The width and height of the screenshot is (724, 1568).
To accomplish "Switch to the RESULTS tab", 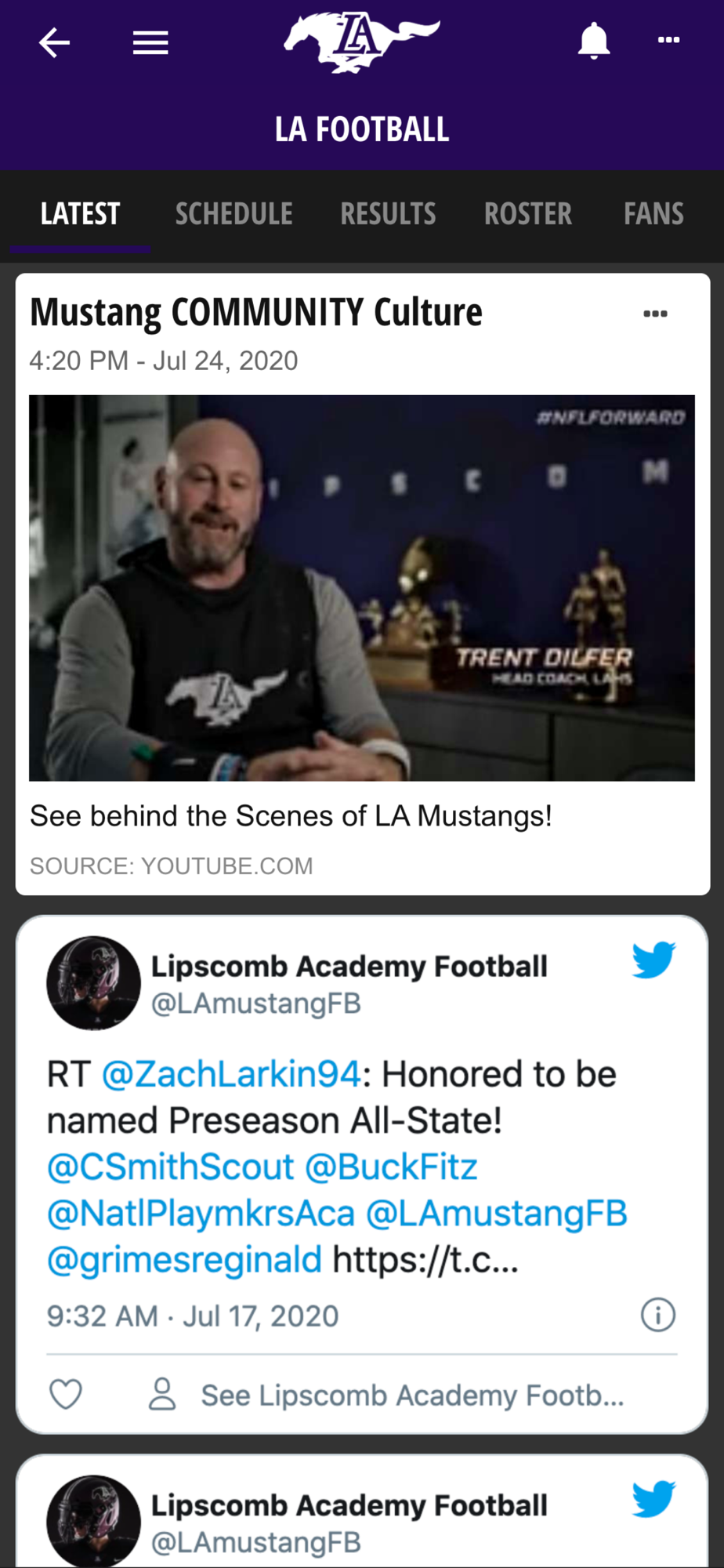I will [388, 213].
